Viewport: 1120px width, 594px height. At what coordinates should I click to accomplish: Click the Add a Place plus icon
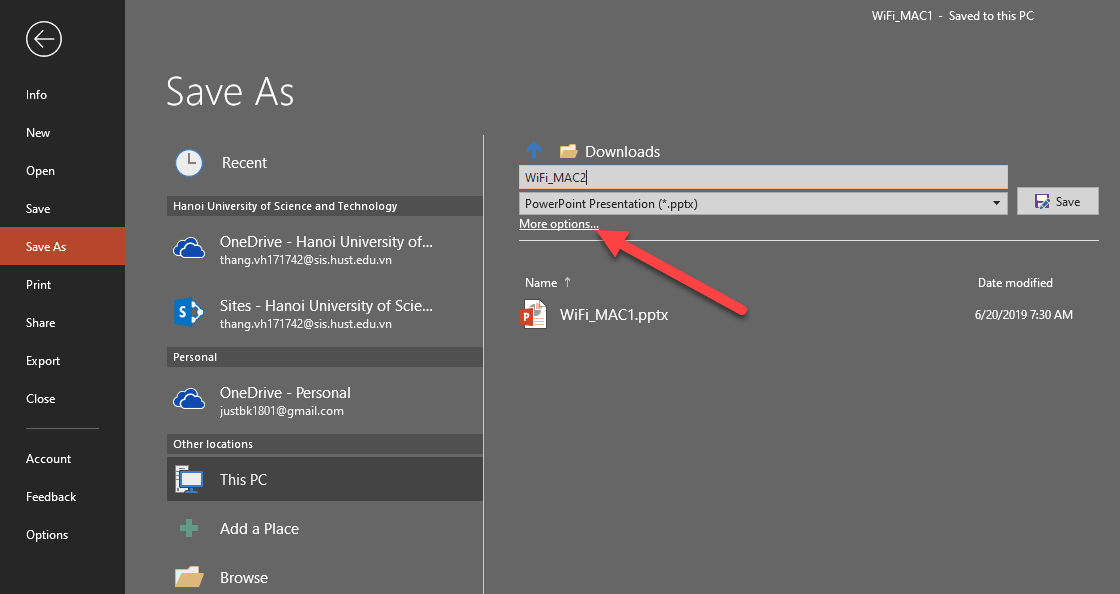pyautogui.click(x=189, y=528)
